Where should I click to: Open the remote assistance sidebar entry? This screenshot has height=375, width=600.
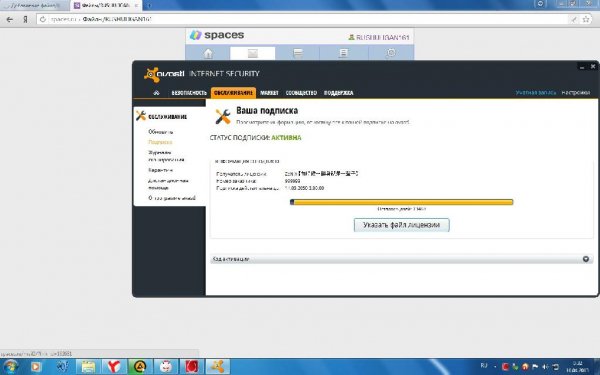(168, 184)
